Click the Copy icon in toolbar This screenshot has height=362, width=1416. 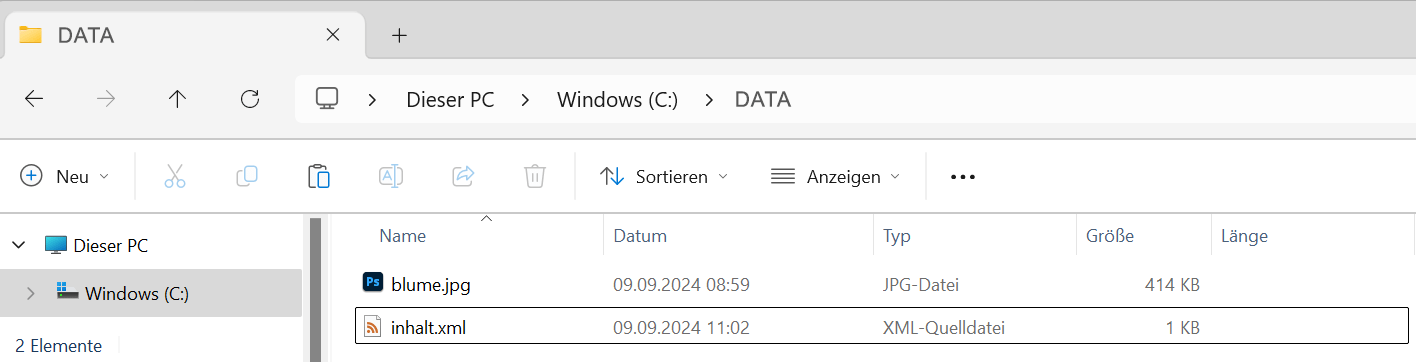click(x=247, y=177)
